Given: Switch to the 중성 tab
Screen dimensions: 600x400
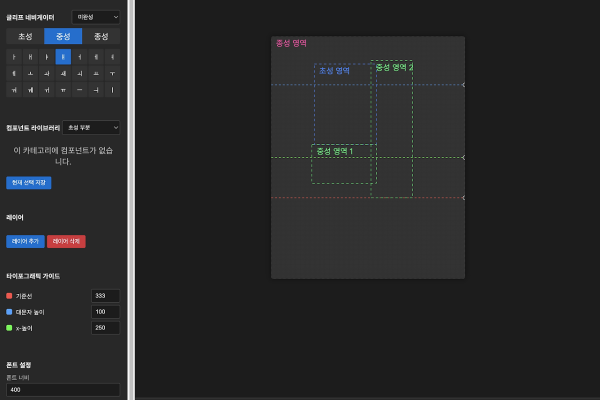Looking at the screenshot, I should click(63, 36).
